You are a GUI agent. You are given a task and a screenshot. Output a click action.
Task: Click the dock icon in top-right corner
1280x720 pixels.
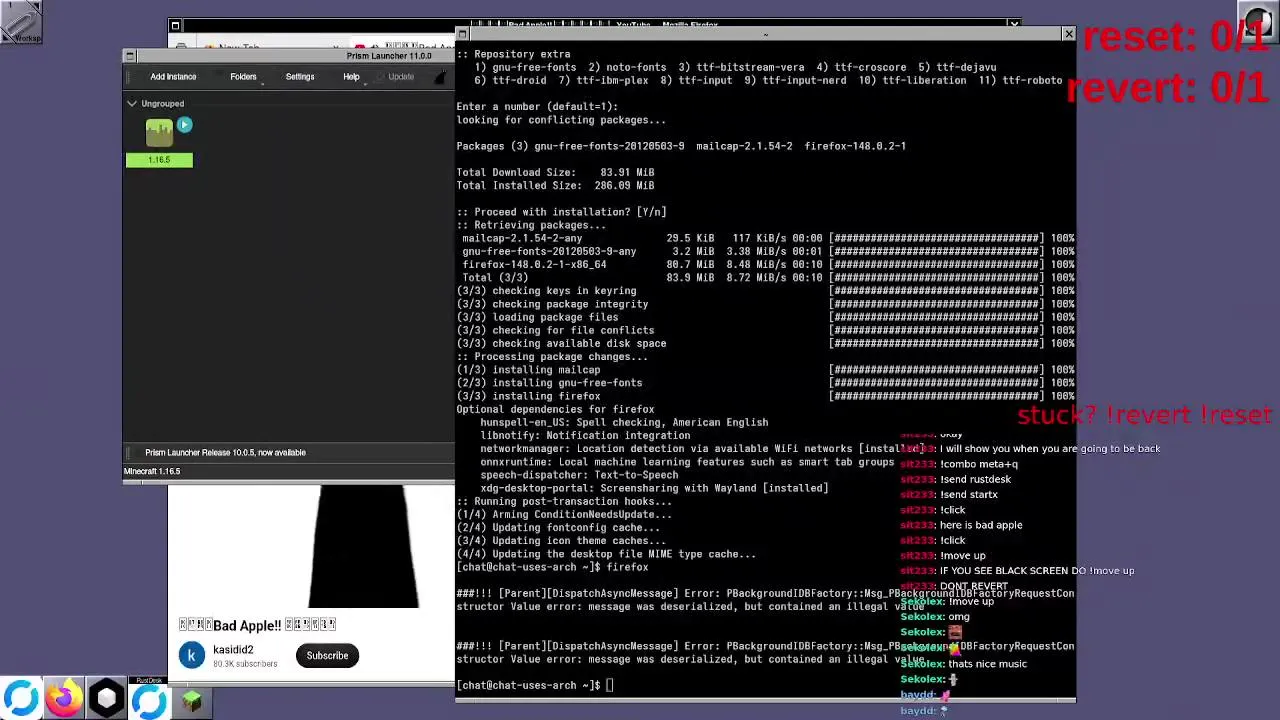click(x=1260, y=22)
